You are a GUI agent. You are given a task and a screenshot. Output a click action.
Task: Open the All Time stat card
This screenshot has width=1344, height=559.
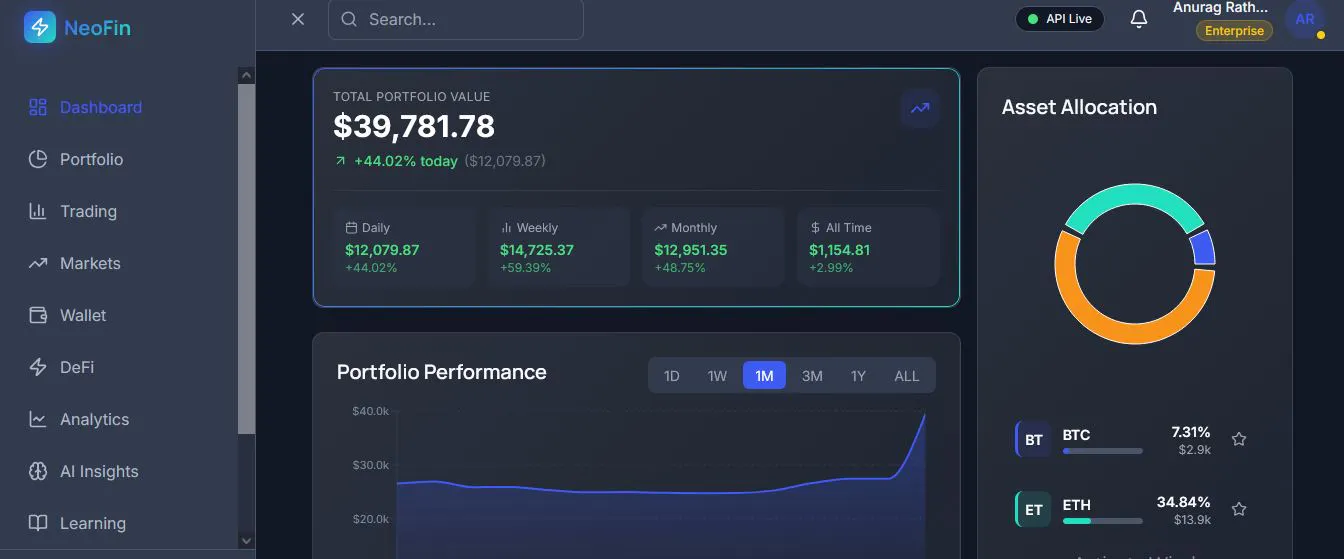[868, 248]
